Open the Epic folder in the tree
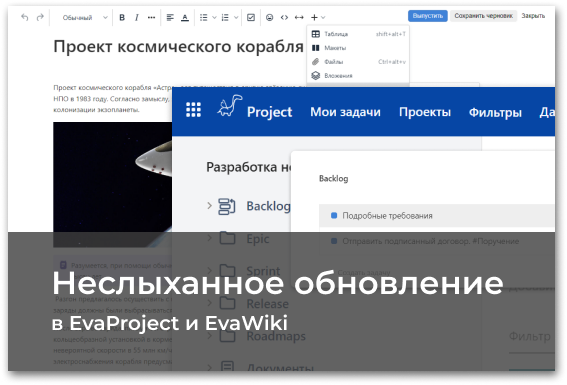 [257, 239]
